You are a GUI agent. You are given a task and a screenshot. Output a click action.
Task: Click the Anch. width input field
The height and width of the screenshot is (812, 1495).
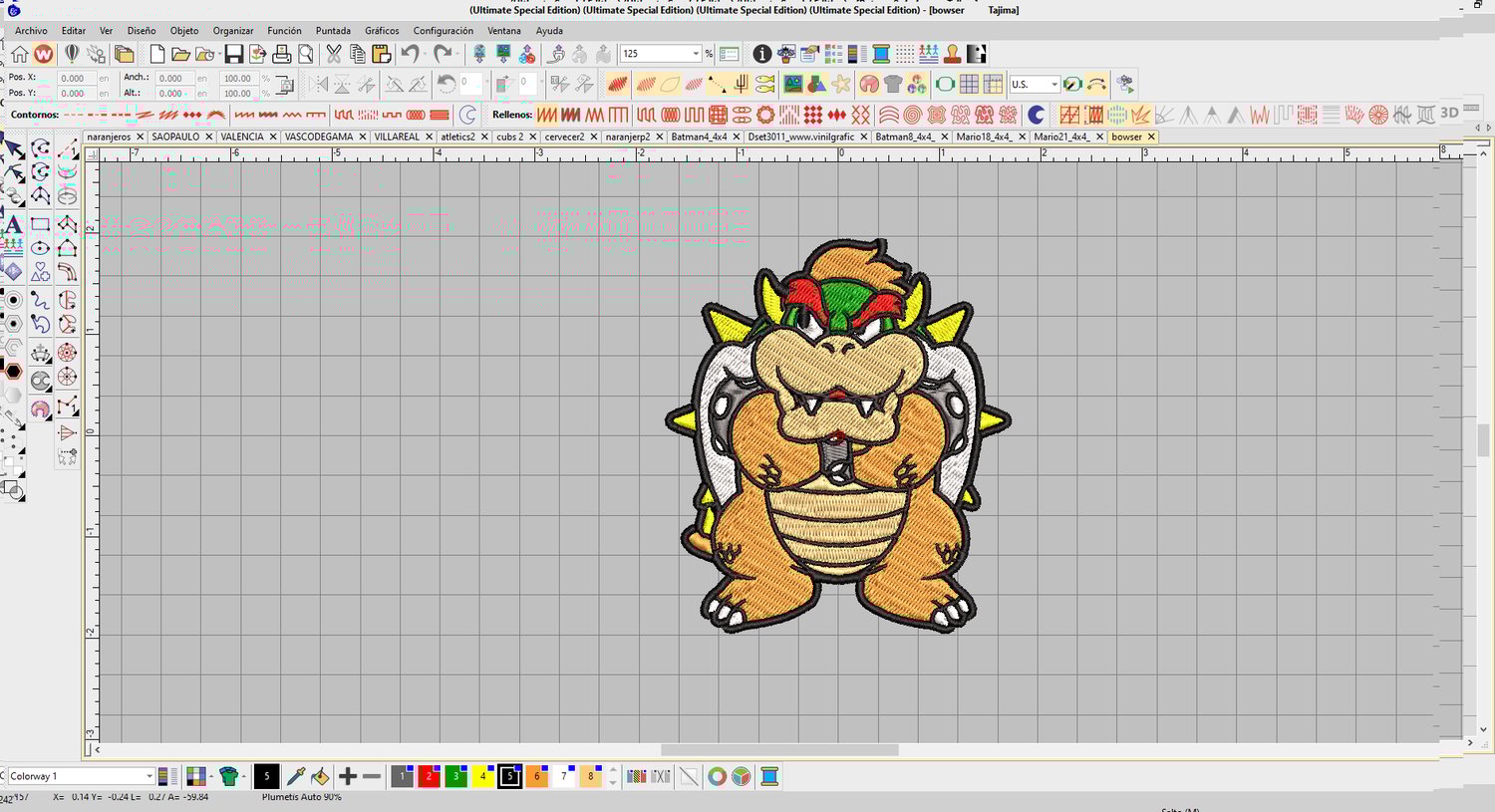[174, 78]
